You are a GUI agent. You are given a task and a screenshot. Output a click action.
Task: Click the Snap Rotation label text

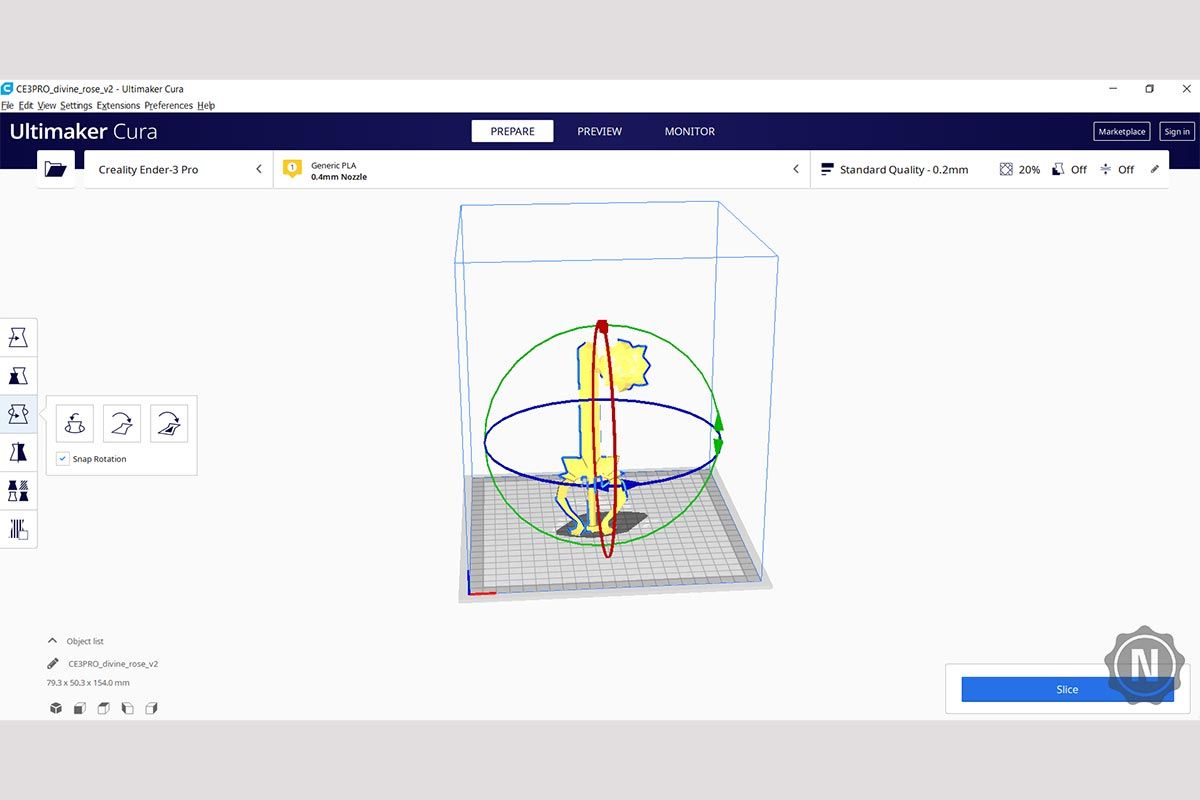pyautogui.click(x=100, y=459)
